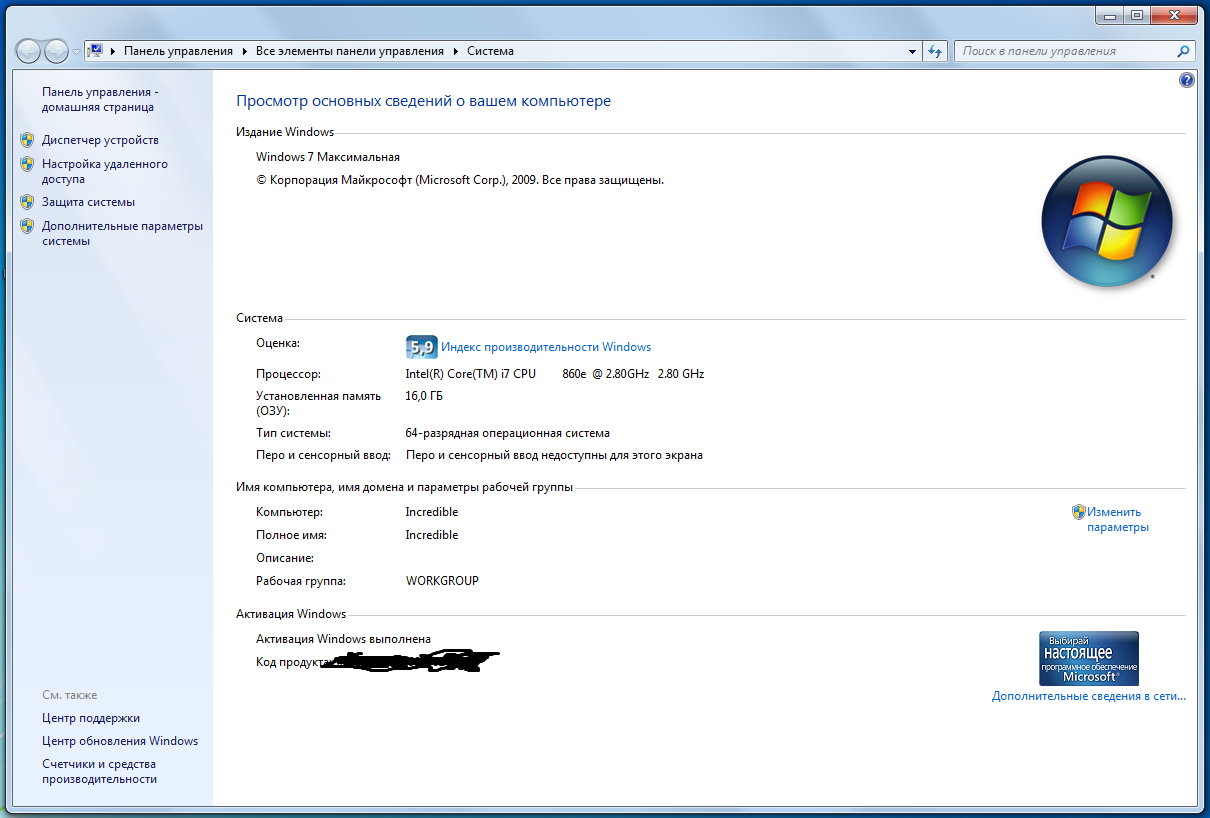
Task: Click the blue help question mark icon
Action: point(1187,80)
